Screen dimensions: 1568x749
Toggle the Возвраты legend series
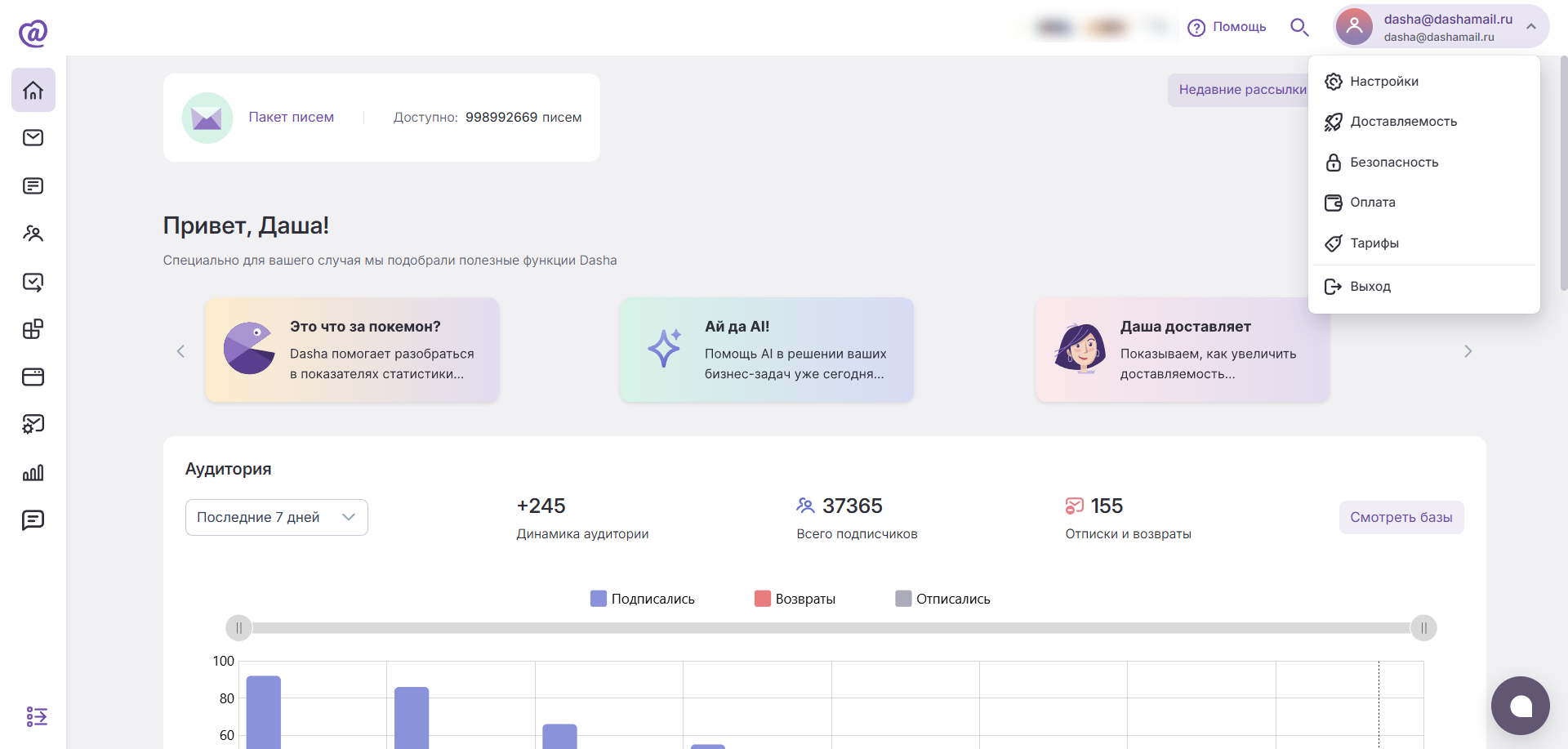[795, 599]
